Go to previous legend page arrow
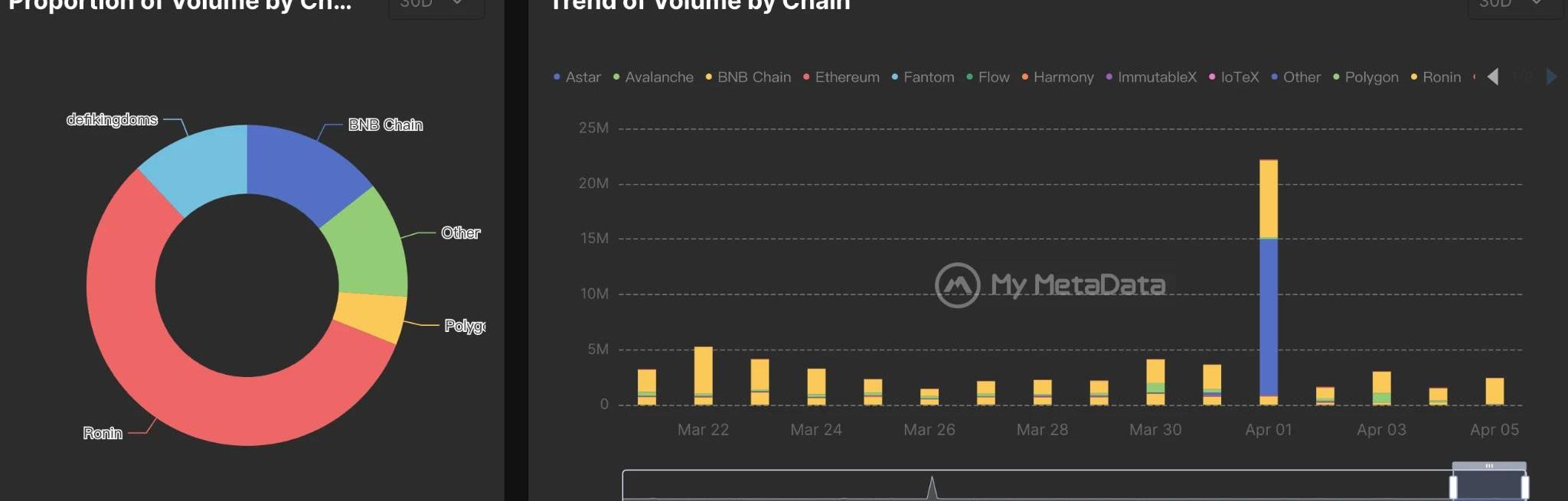The width and height of the screenshot is (1568, 501). click(1492, 76)
